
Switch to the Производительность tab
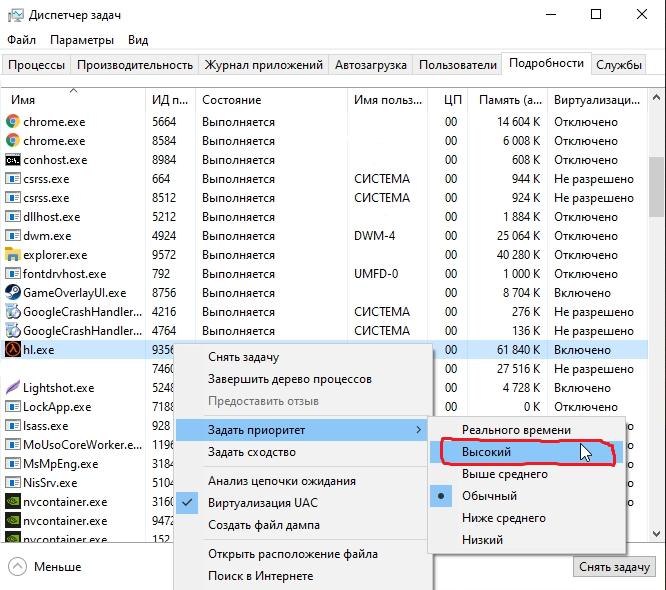135,65
